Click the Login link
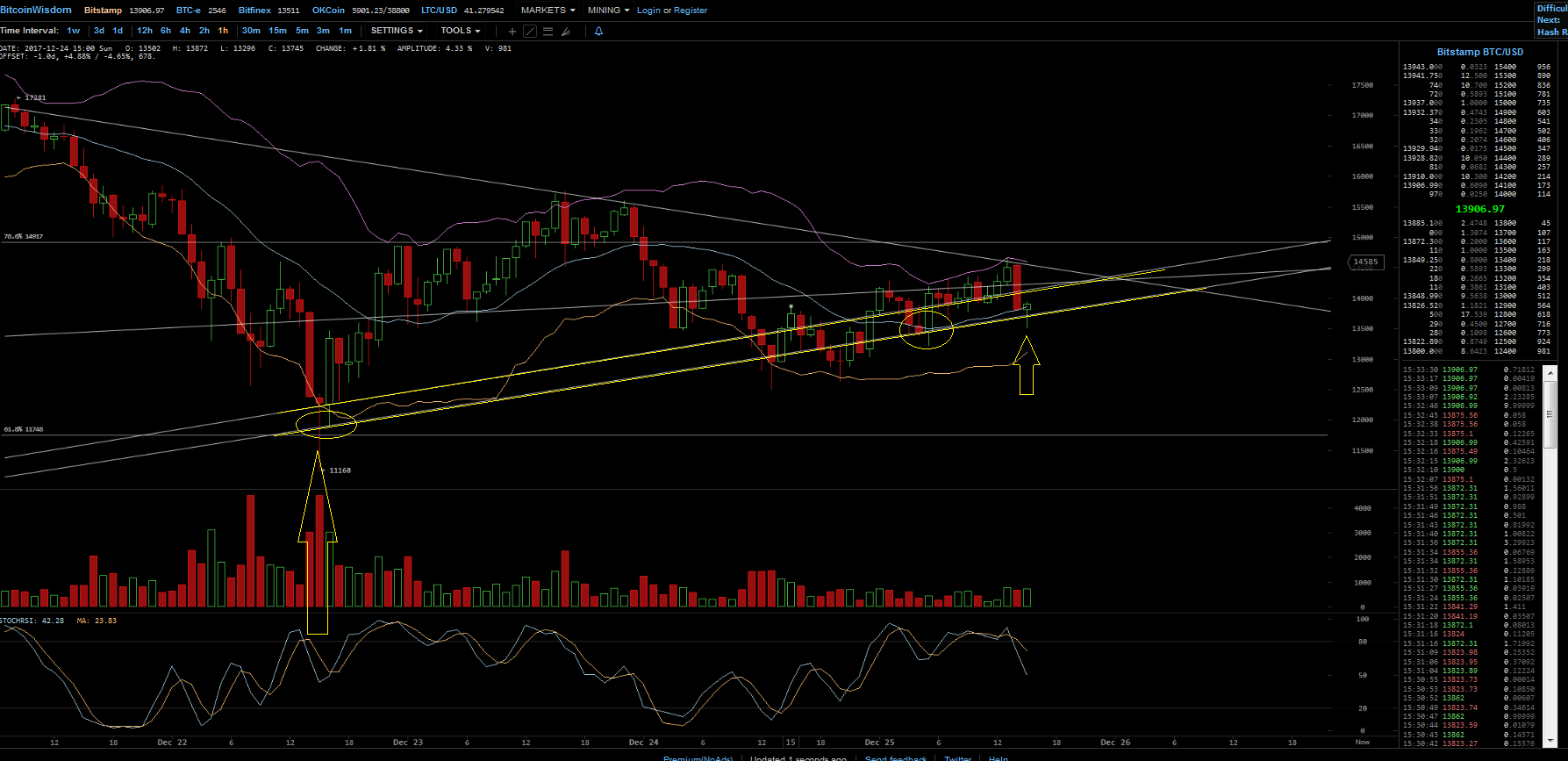 648,11
